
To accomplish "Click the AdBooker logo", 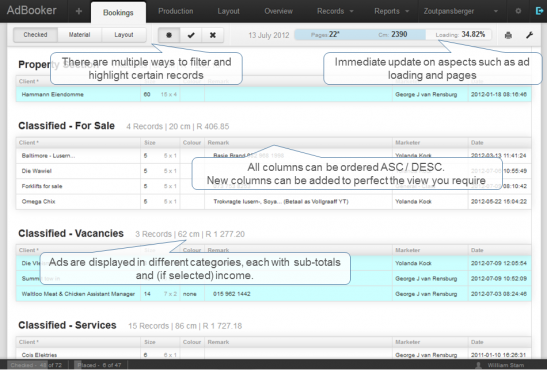I will (31, 10).
